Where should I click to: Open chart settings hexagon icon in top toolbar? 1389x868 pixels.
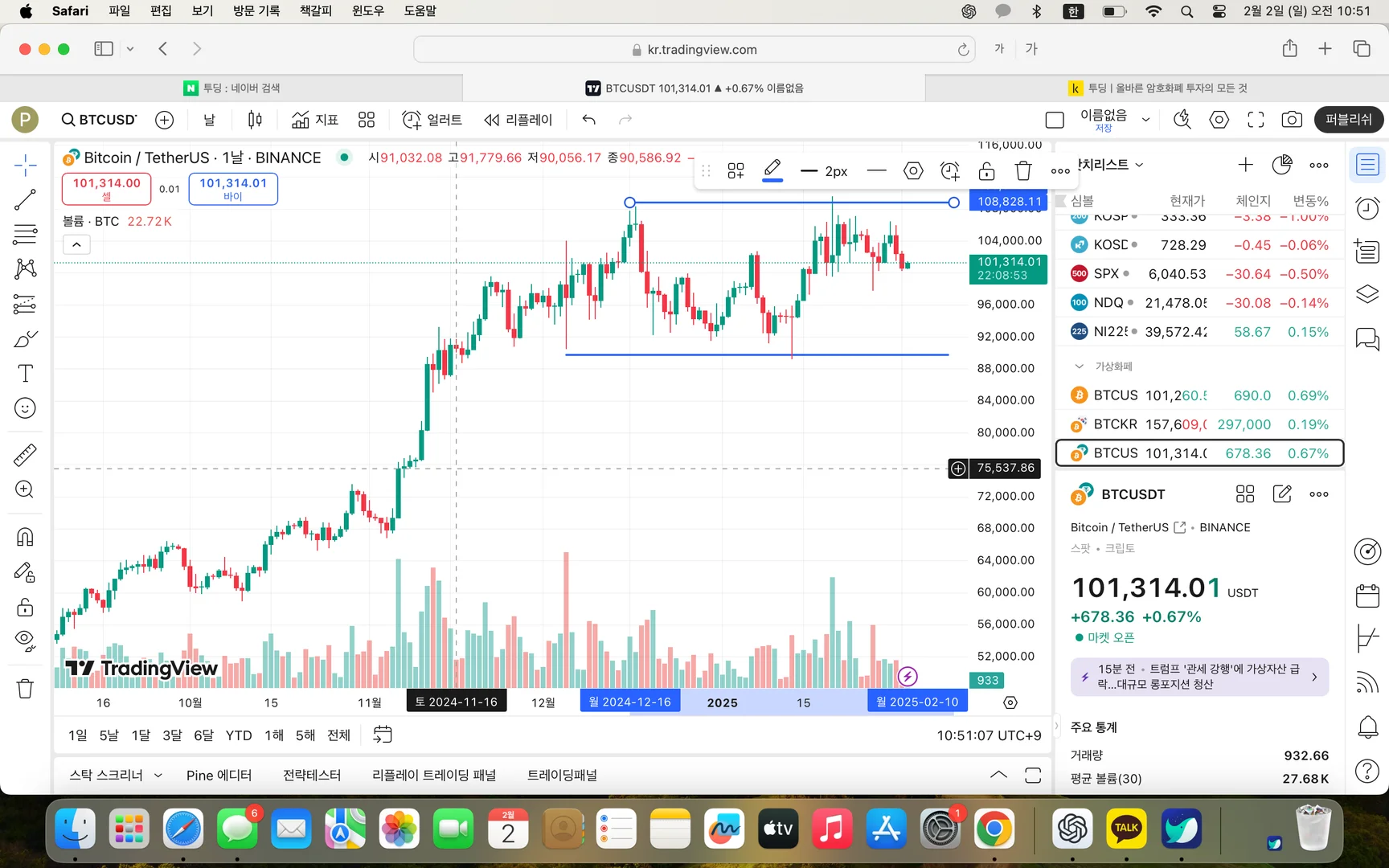click(x=1219, y=120)
